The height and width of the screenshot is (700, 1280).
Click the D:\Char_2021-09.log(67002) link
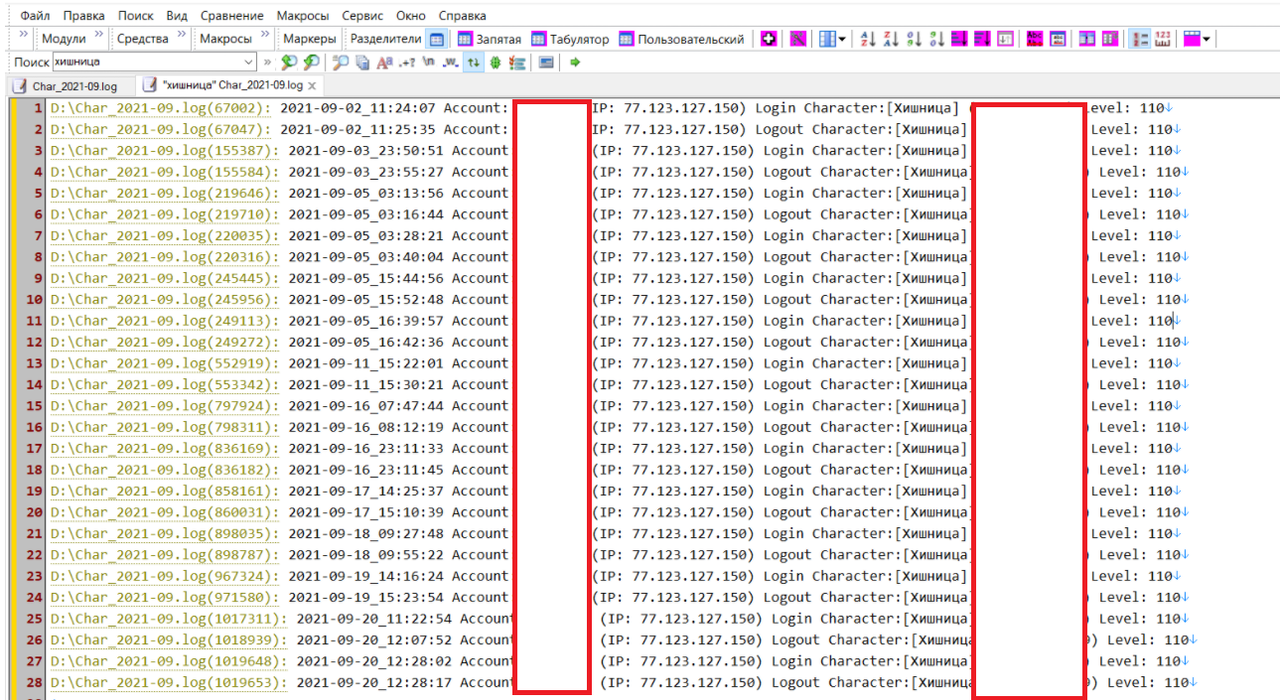pos(160,108)
